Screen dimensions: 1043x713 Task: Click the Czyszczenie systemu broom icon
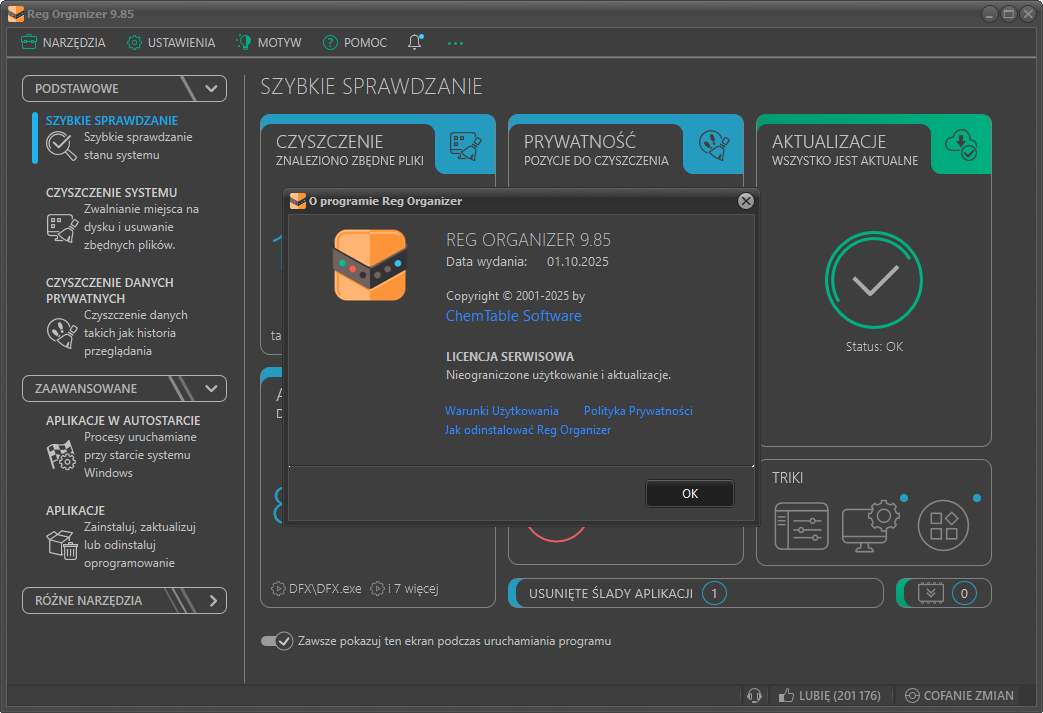62,227
